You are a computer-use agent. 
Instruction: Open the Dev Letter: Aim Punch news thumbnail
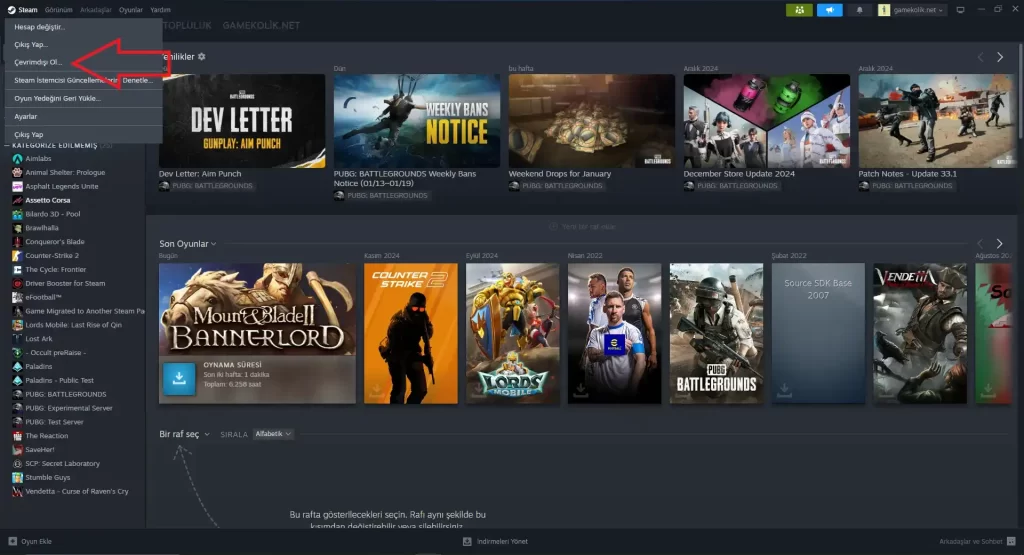(x=242, y=121)
